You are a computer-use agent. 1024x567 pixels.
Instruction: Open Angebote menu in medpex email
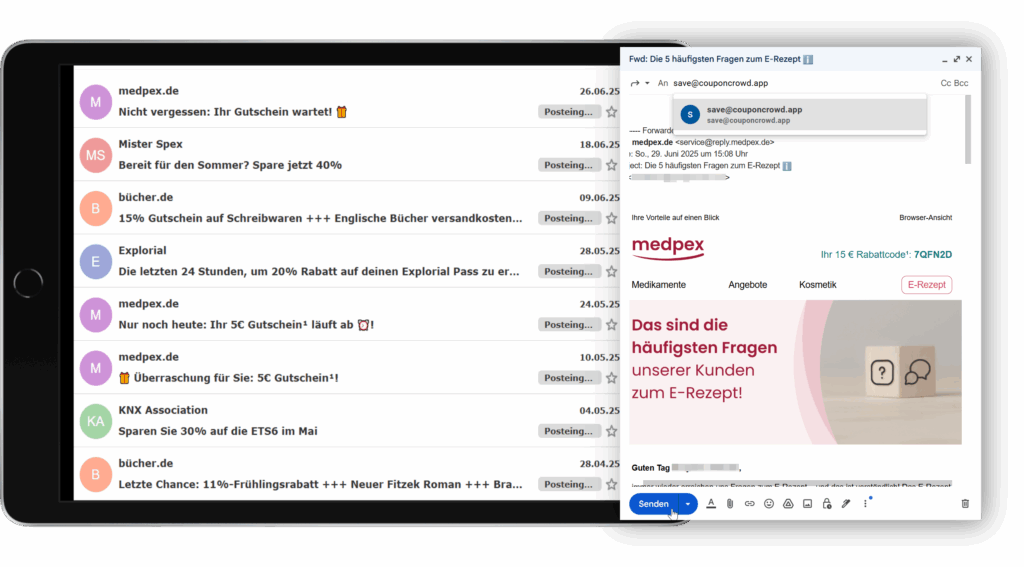click(x=748, y=285)
